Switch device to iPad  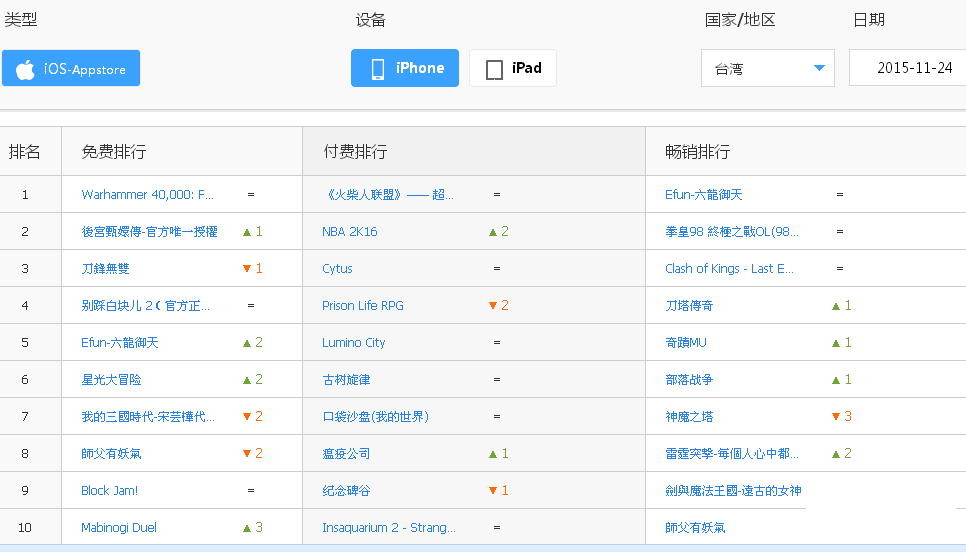click(513, 68)
